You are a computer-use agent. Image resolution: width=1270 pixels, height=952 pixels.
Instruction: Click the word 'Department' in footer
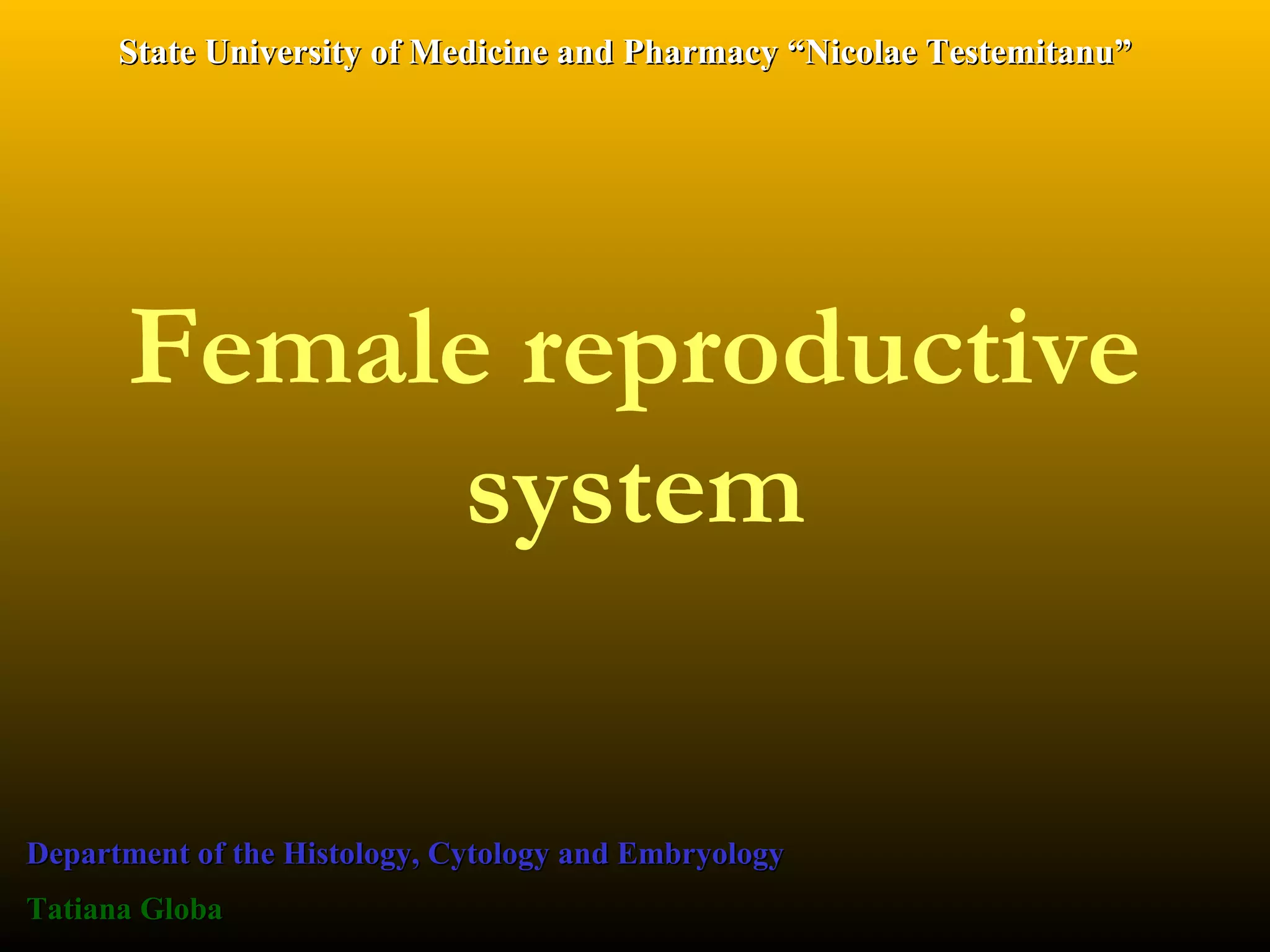pyautogui.click(x=108, y=854)
